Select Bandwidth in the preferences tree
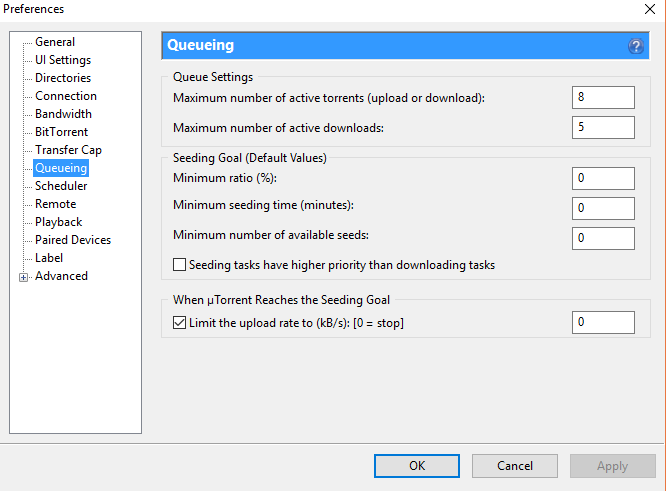This screenshot has width=666, height=491. [x=63, y=114]
